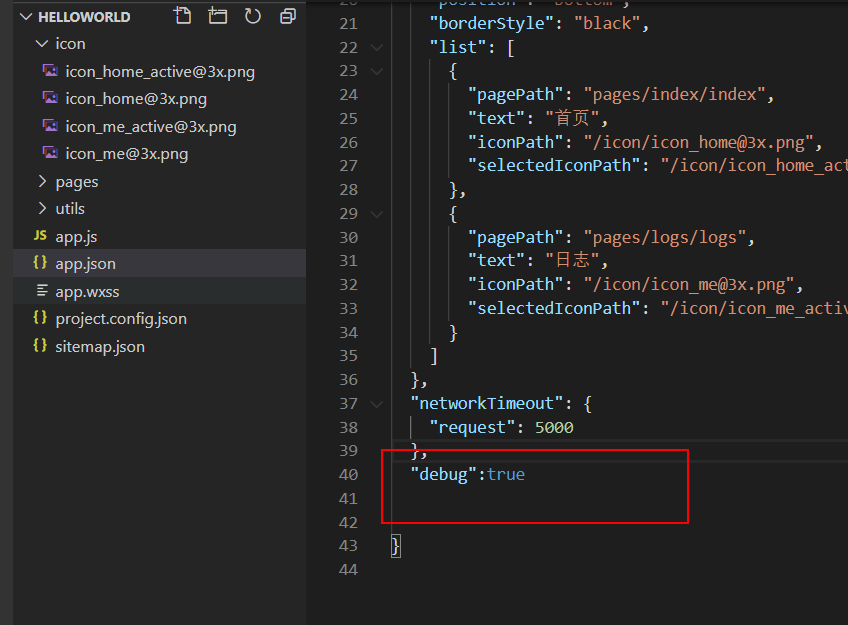848x625 pixels.
Task: Fold the networkTimeout block at line 37
Action: pos(377,404)
